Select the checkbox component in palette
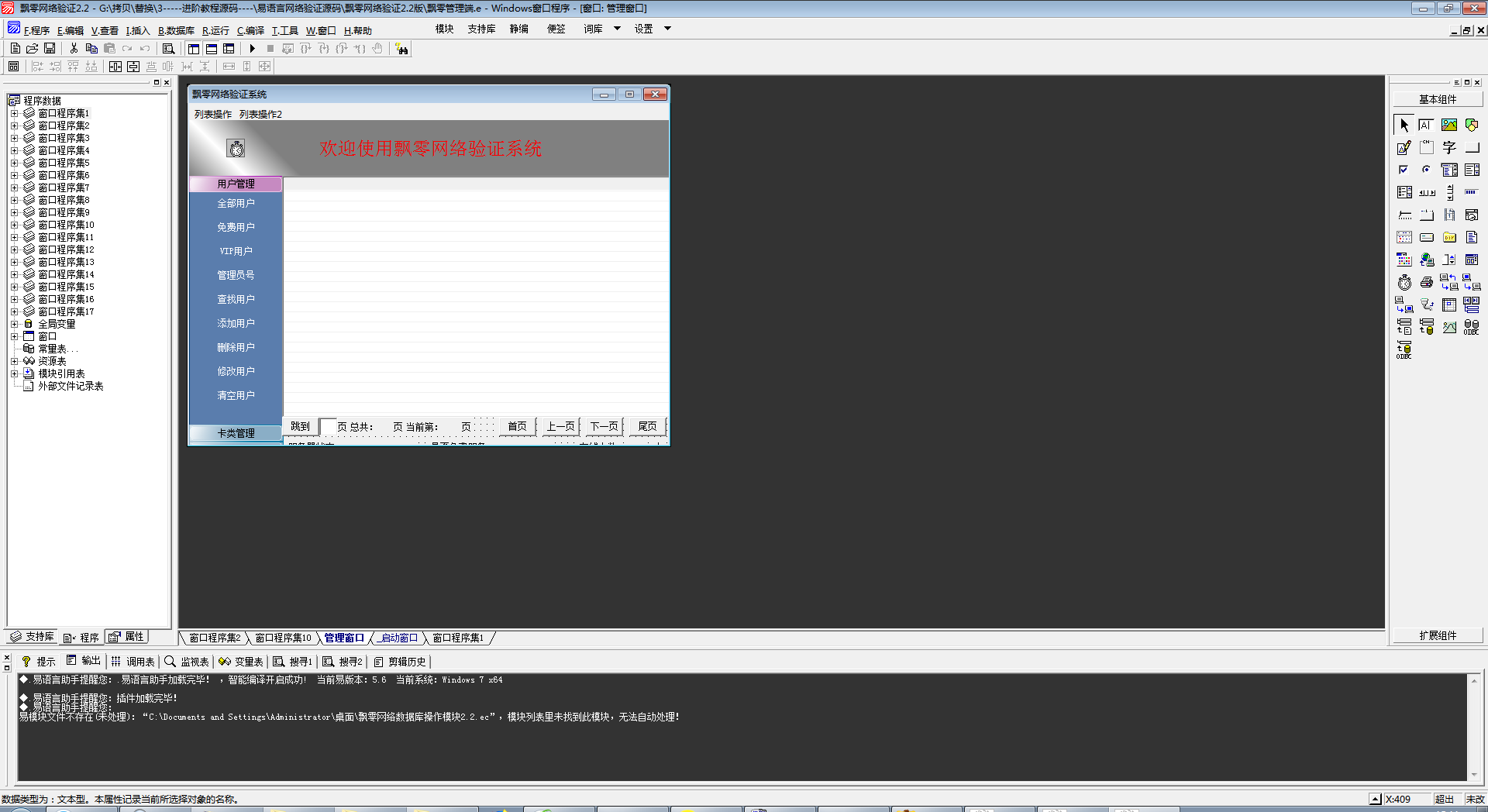 point(1404,170)
